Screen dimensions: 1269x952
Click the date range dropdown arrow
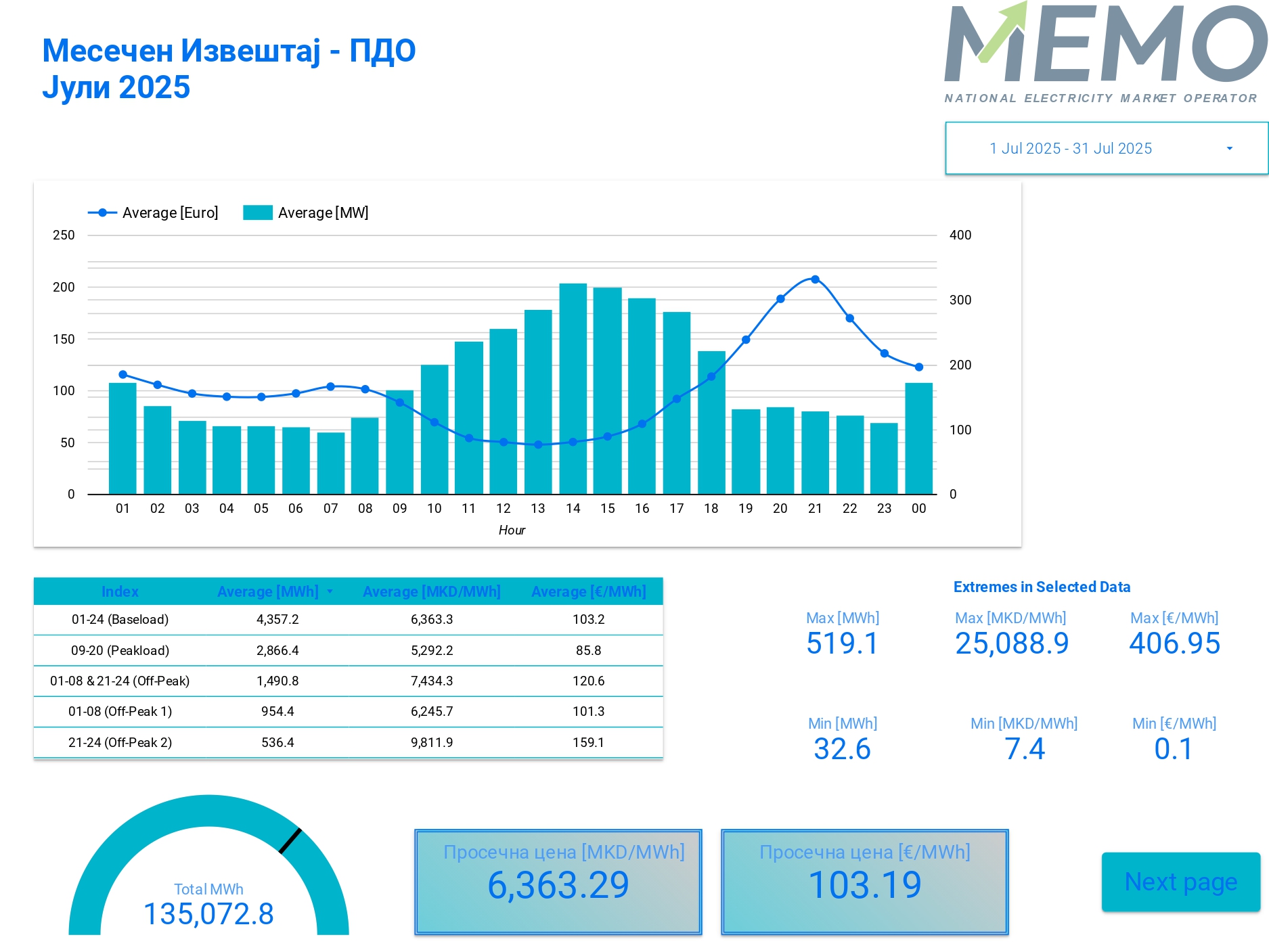pyautogui.click(x=1229, y=148)
